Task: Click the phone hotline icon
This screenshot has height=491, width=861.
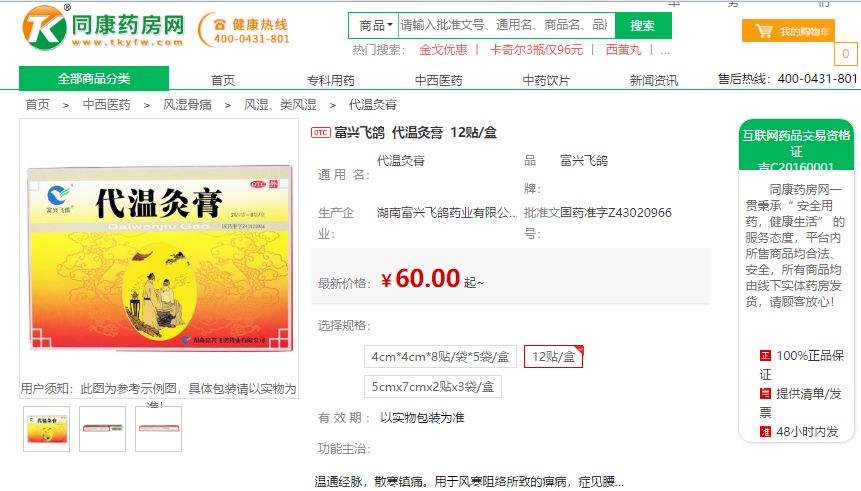Action: [220, 24]
